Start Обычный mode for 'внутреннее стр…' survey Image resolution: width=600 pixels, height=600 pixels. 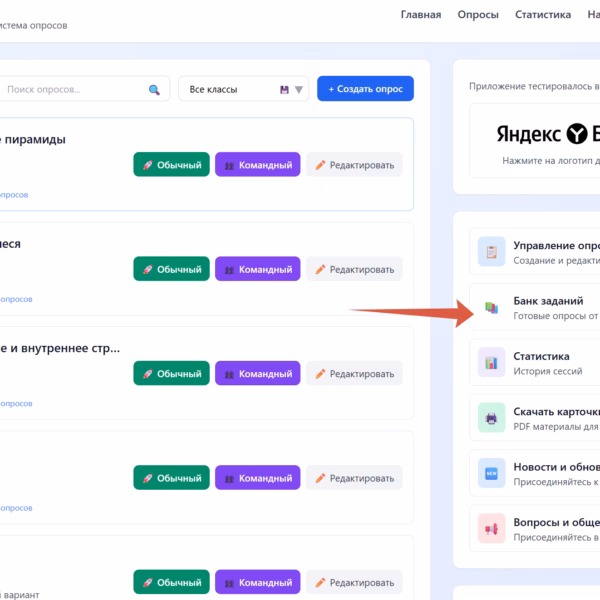(x=171, y=373)
